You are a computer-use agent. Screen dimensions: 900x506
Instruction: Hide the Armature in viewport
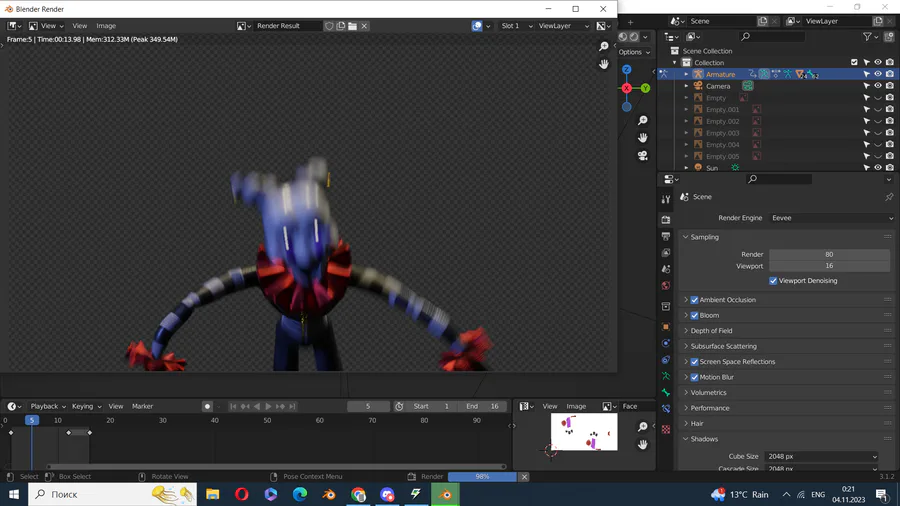click(x=878, y=74)
